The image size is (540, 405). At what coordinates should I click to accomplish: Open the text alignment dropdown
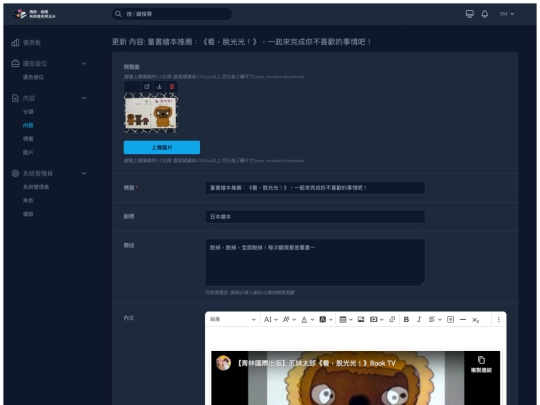pos(435,320)
